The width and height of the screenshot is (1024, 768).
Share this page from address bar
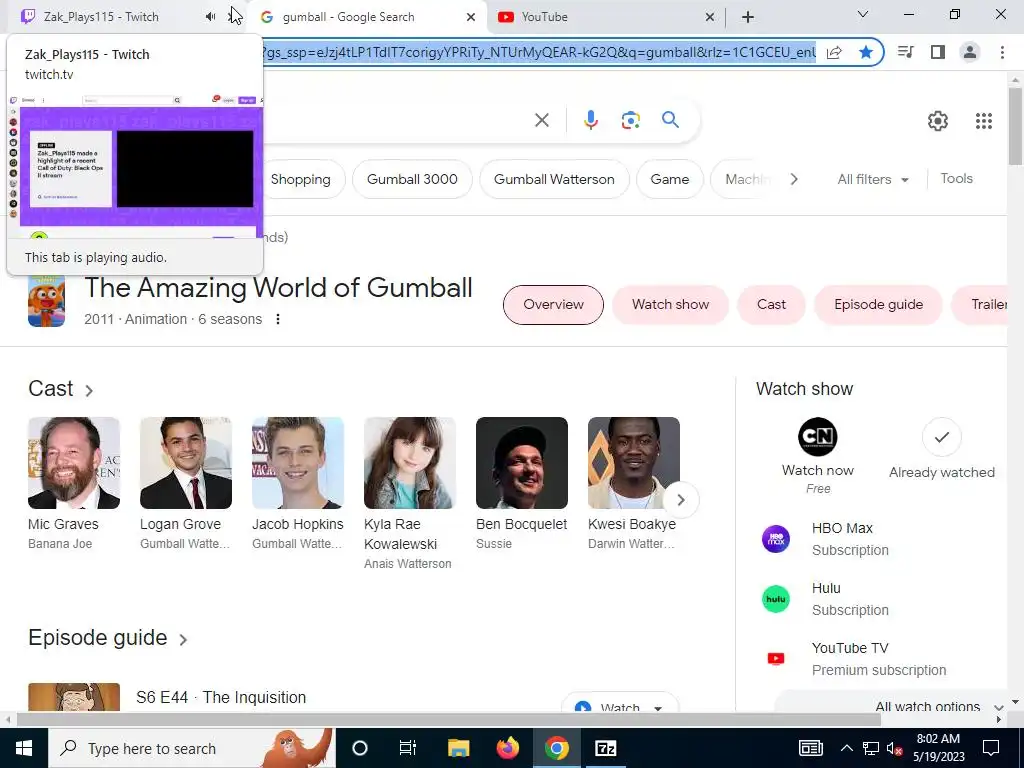pyautogui.click(x=834, y=52)
